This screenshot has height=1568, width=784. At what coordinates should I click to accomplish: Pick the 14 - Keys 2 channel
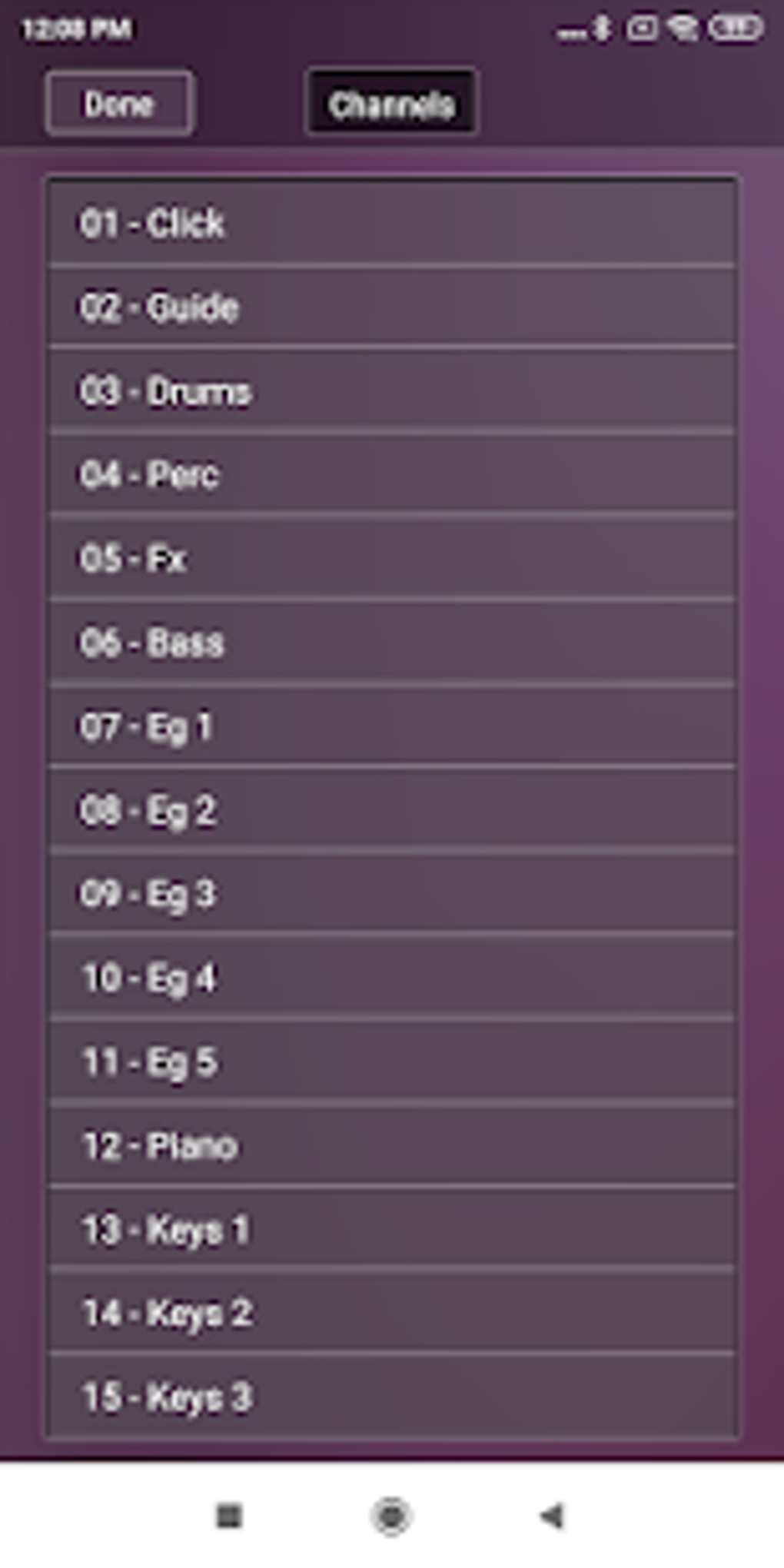tap(392, 1313)
